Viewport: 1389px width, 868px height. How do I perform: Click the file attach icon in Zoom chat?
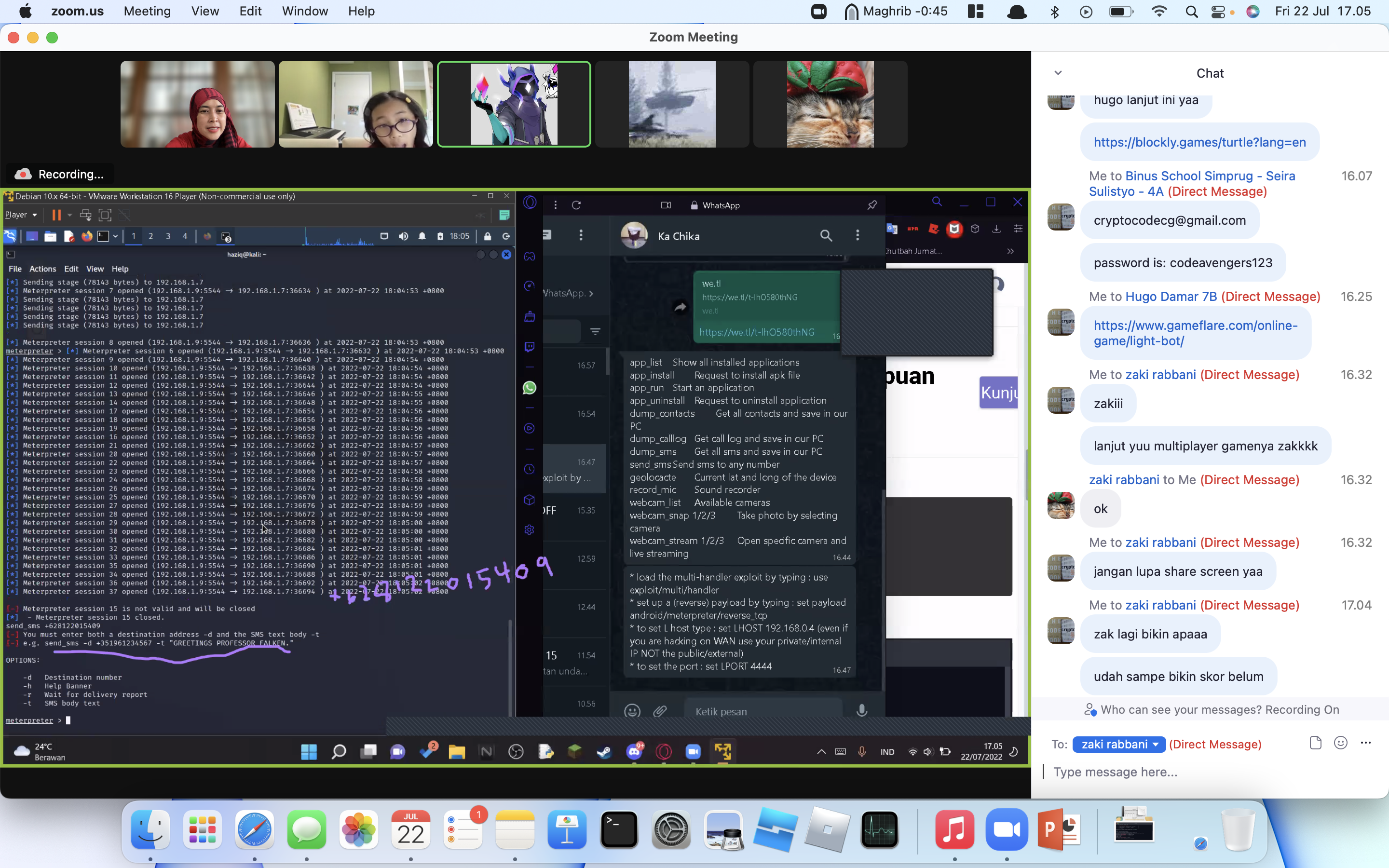coord(1316,743)
